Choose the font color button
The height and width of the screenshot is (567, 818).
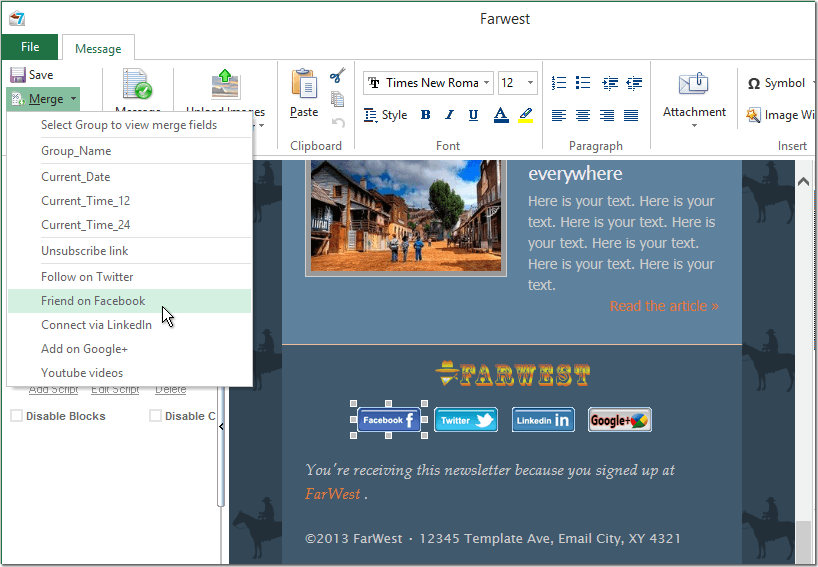point(501,115)
